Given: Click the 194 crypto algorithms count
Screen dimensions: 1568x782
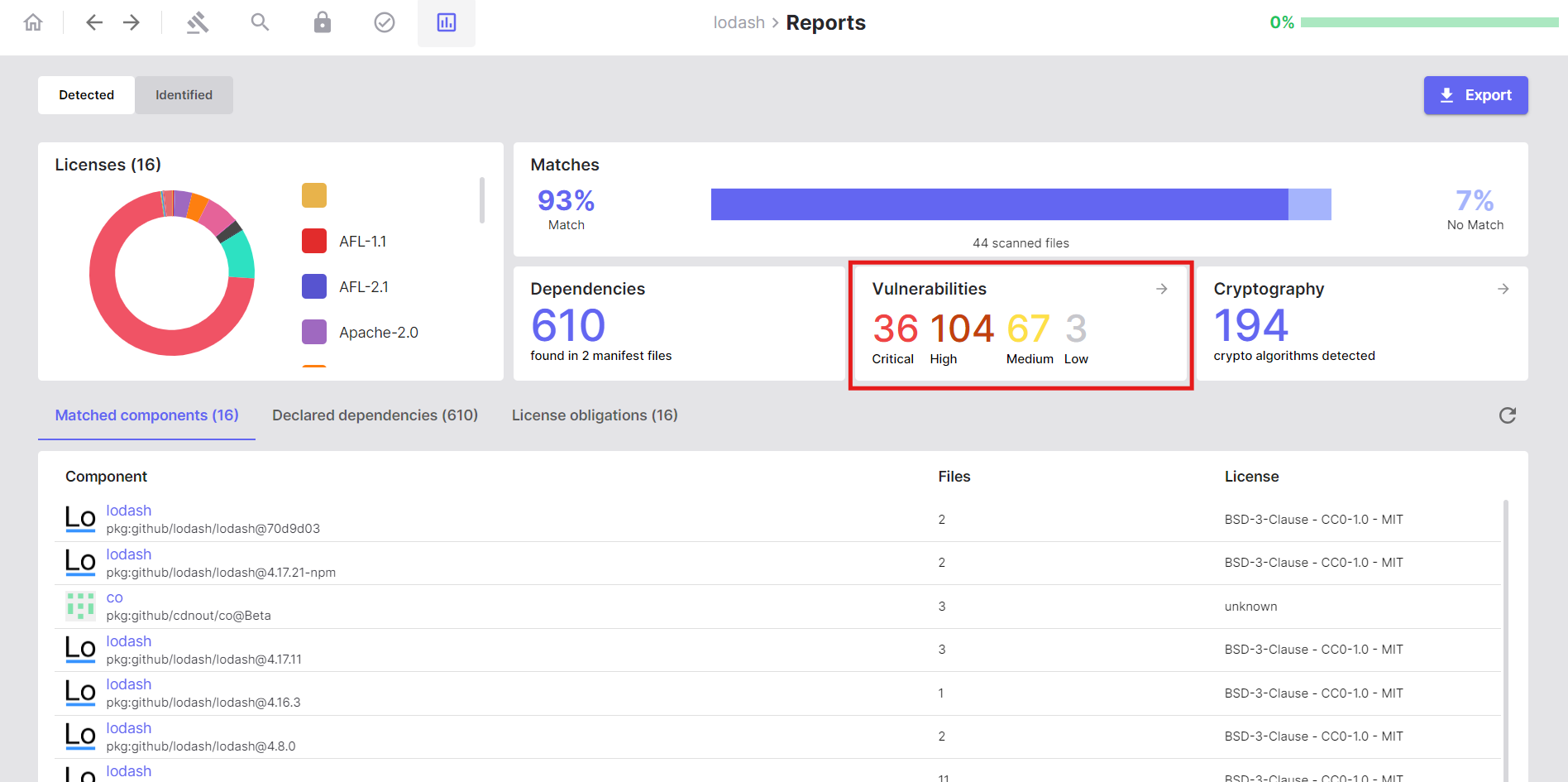Looking at the screenshot, I should point(1250,325).
